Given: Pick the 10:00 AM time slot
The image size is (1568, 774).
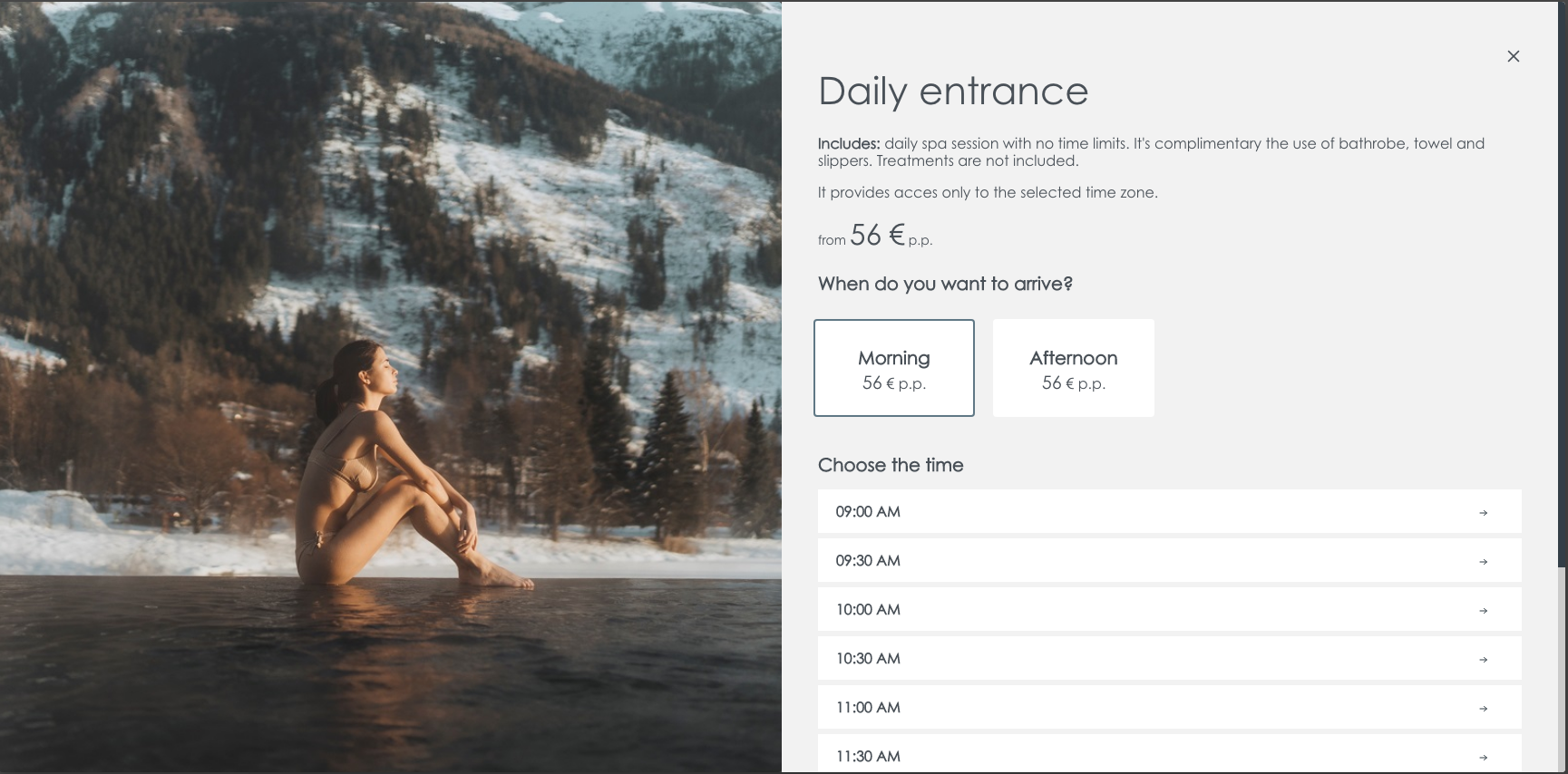Looking at the screenshot, I should pos(1170,609).
